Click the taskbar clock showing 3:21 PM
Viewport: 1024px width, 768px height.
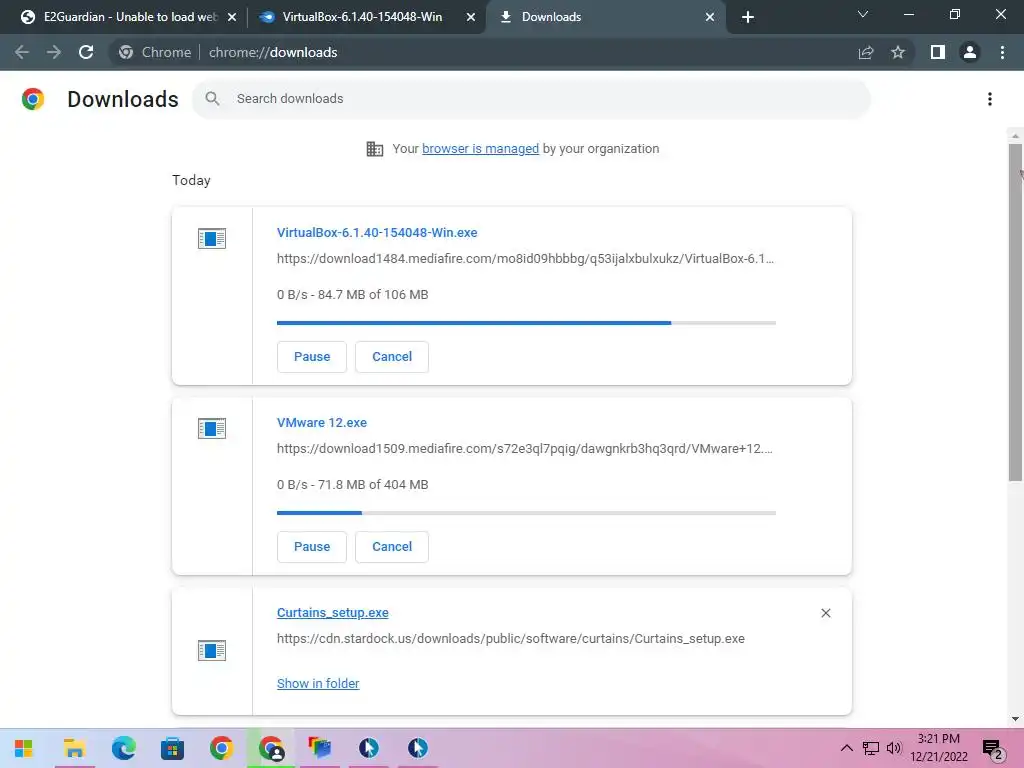click(938, 748)
